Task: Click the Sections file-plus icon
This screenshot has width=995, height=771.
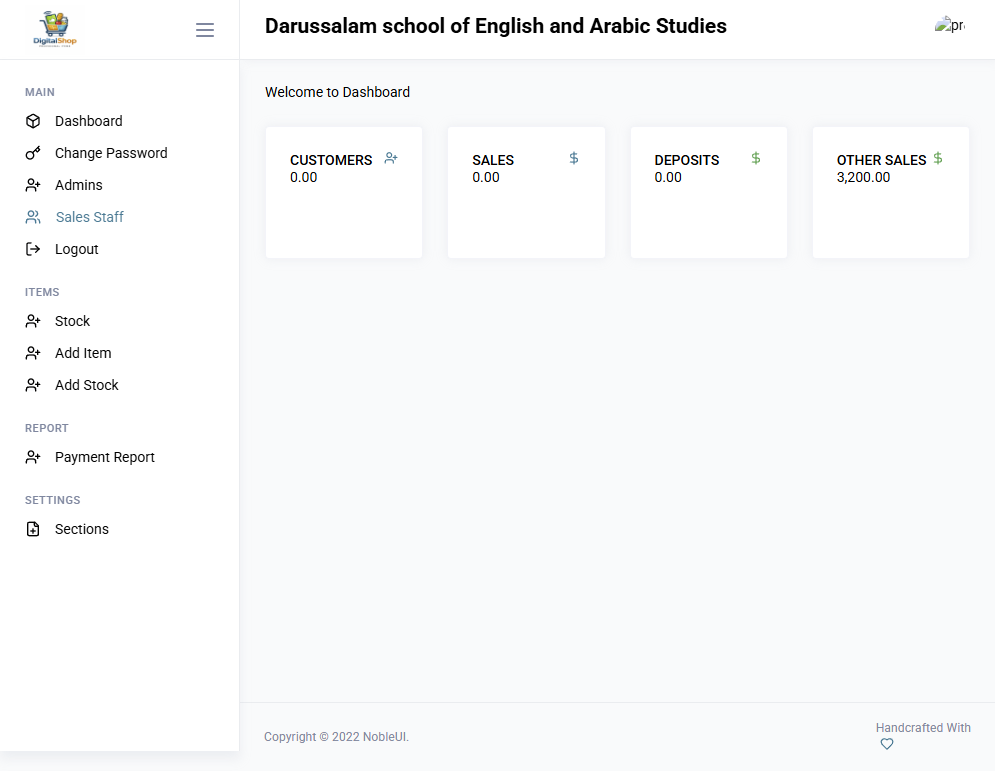Action: (33, 529)
